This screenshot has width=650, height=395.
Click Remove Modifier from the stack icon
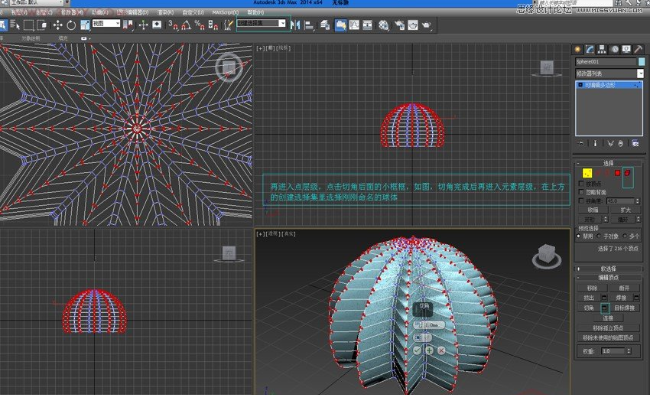click(x=621, y=143)
